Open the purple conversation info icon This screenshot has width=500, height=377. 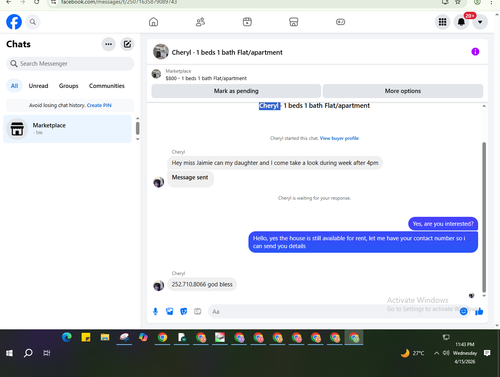(x=475, y=52)
